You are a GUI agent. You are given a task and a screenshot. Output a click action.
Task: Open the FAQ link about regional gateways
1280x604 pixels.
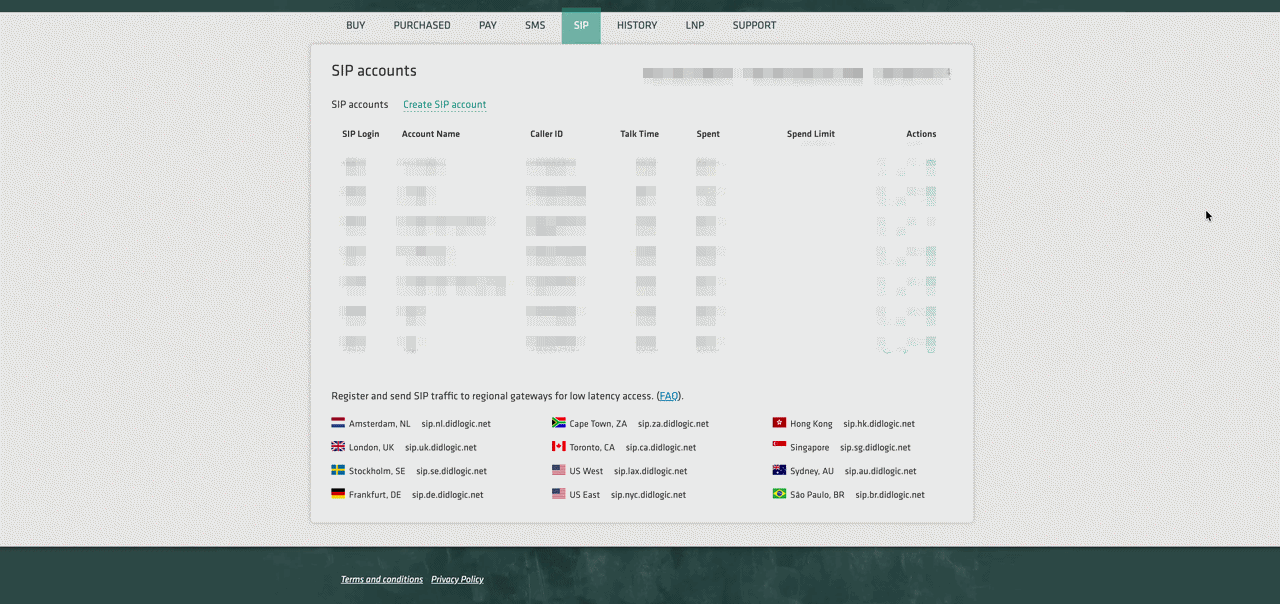point(668,396)
